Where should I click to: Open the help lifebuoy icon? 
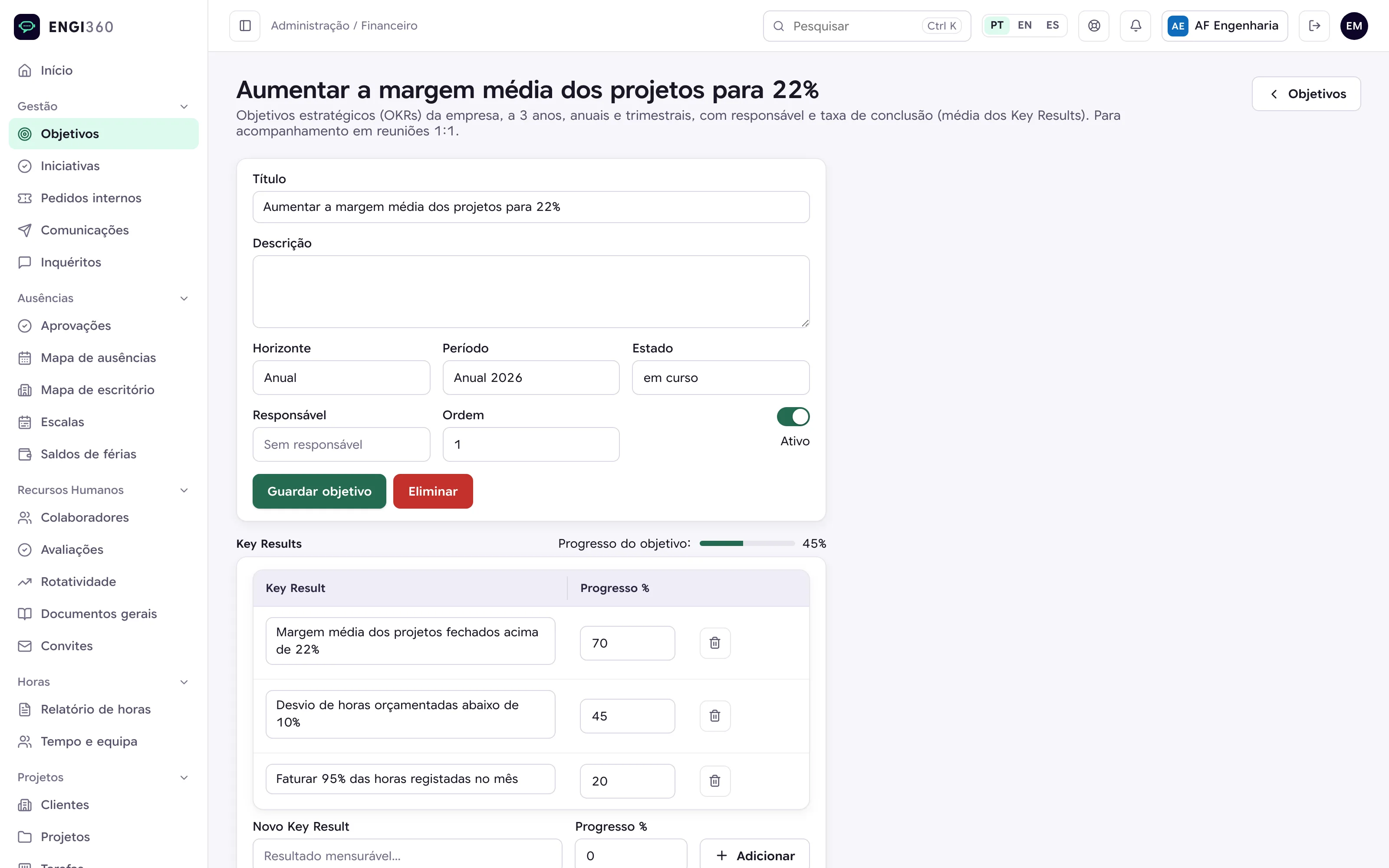[1094, 26]
